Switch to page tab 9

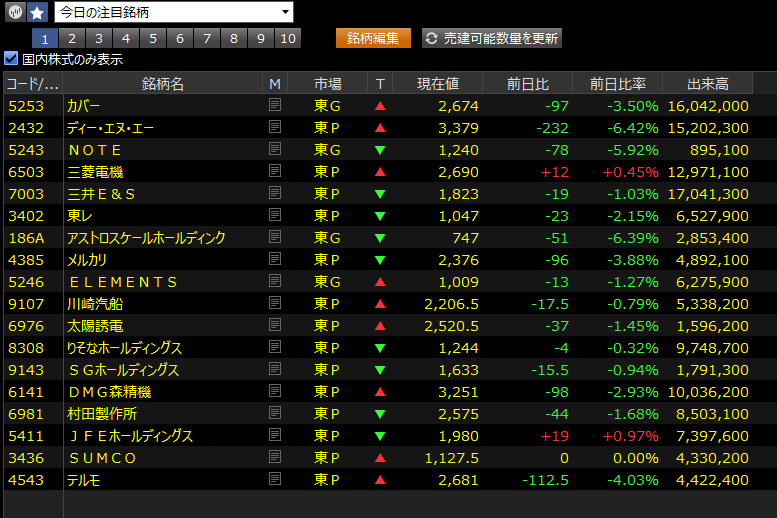[x=261, y=38]
